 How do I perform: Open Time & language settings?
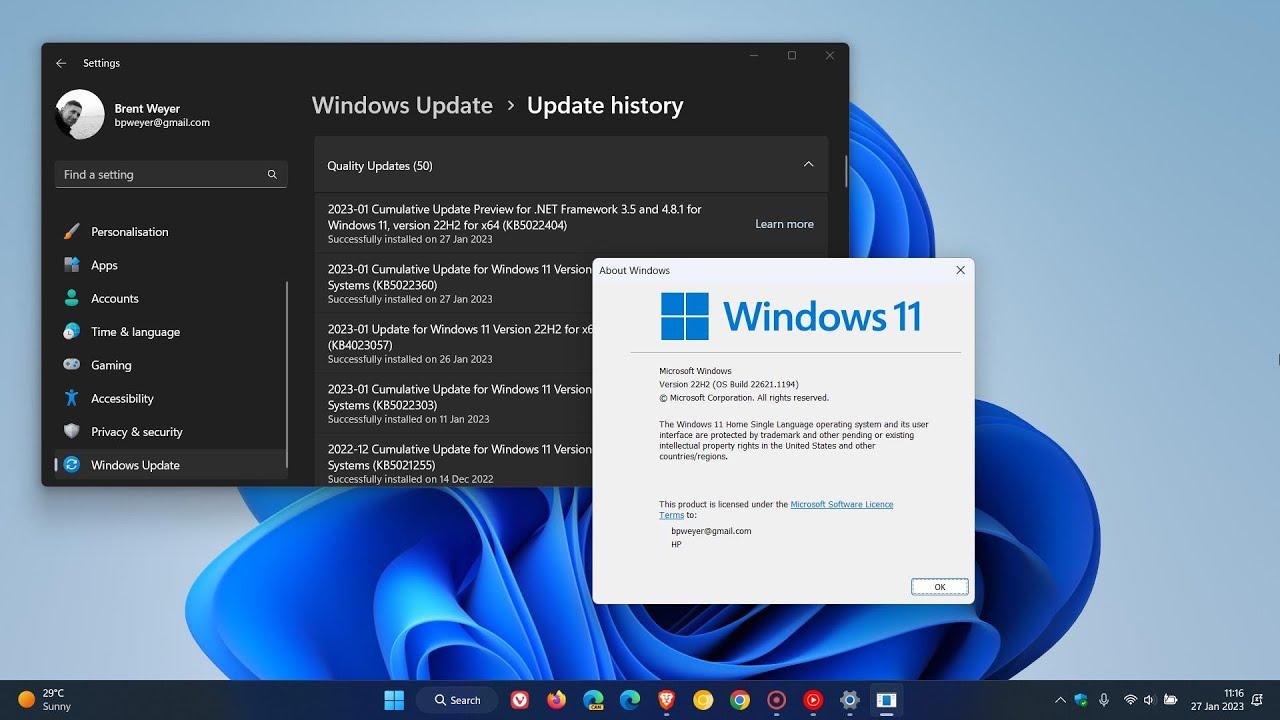click(171, 332)
